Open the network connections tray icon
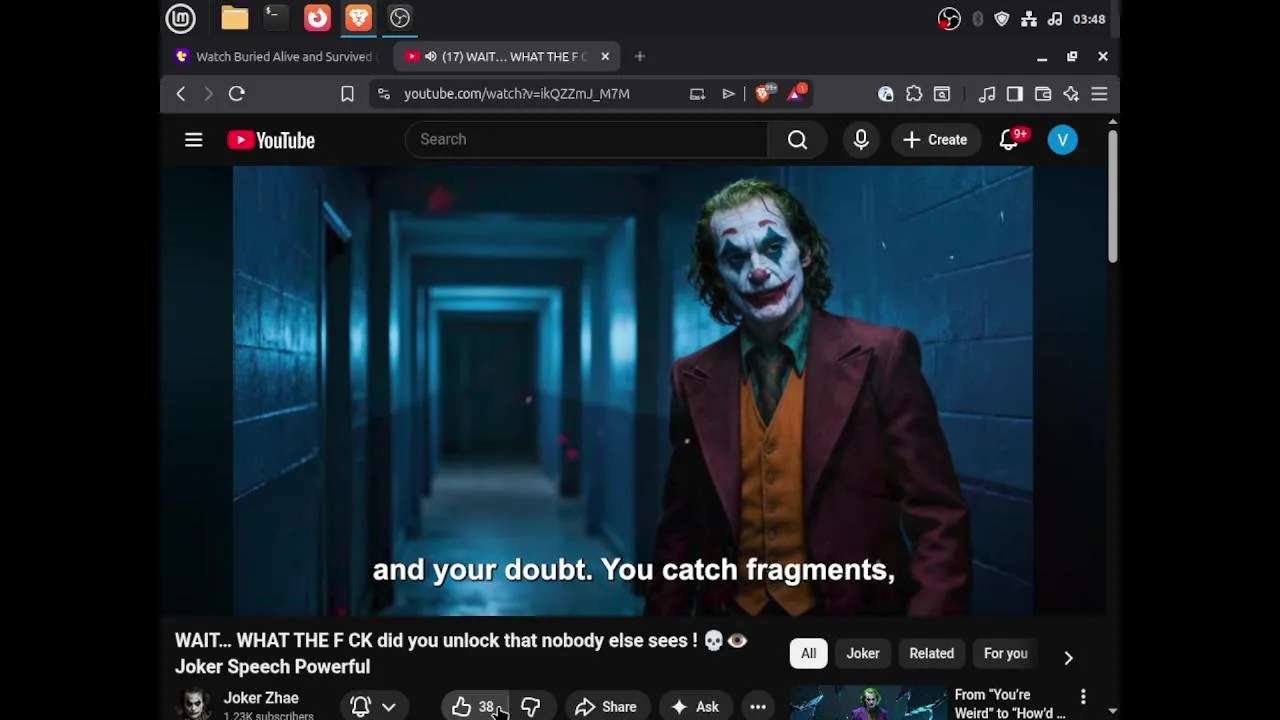This screenshot has width=1280, height=720. pyautogui.click(x=1029, y=19)
